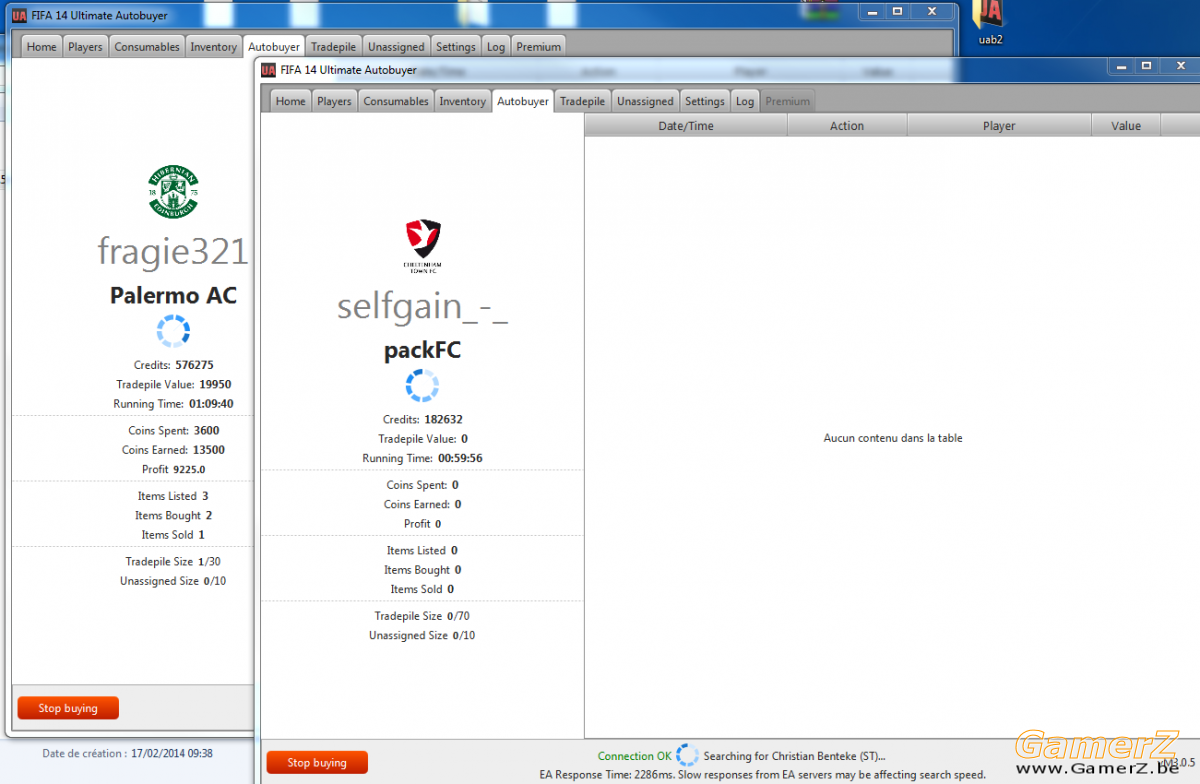Sort table by Action column header
This screenshot has height=784, width=1200.
pyautogui.click(x=847, y=125)
